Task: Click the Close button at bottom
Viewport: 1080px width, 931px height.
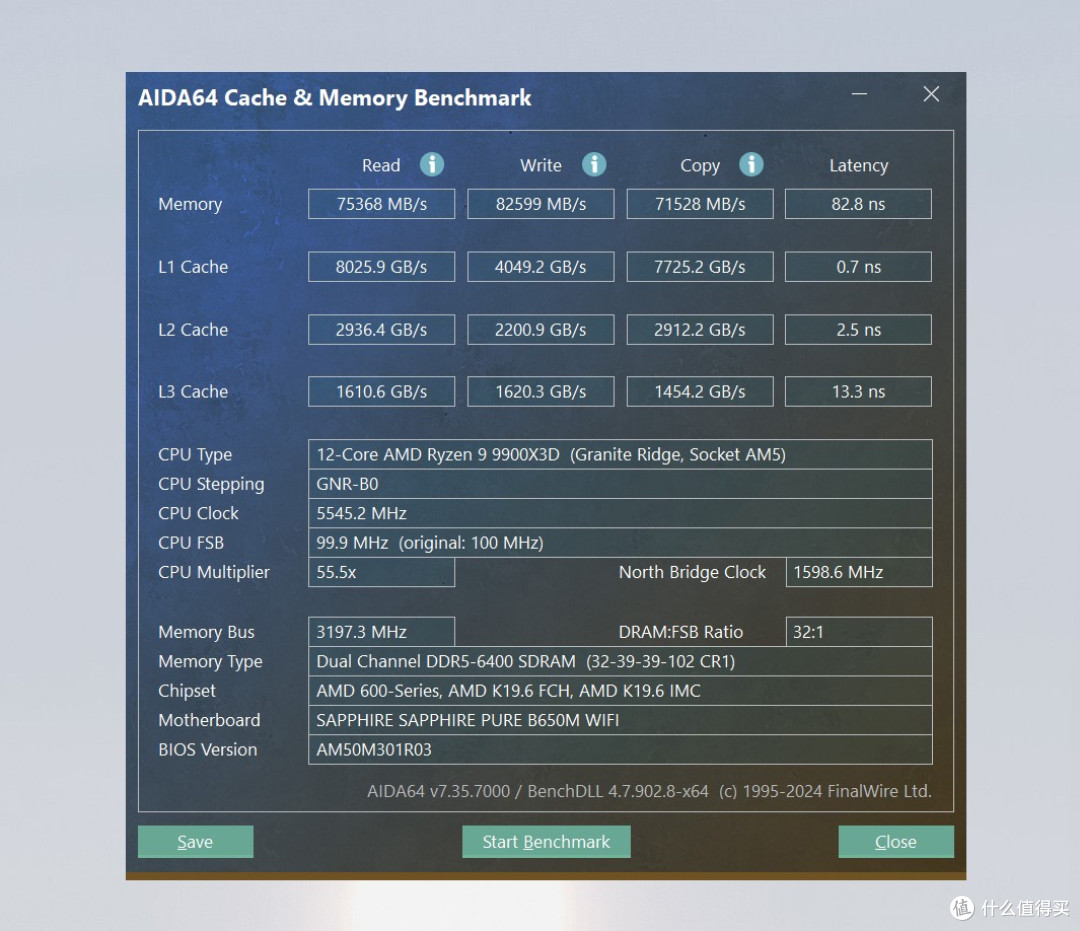Action: pos(896,841)
